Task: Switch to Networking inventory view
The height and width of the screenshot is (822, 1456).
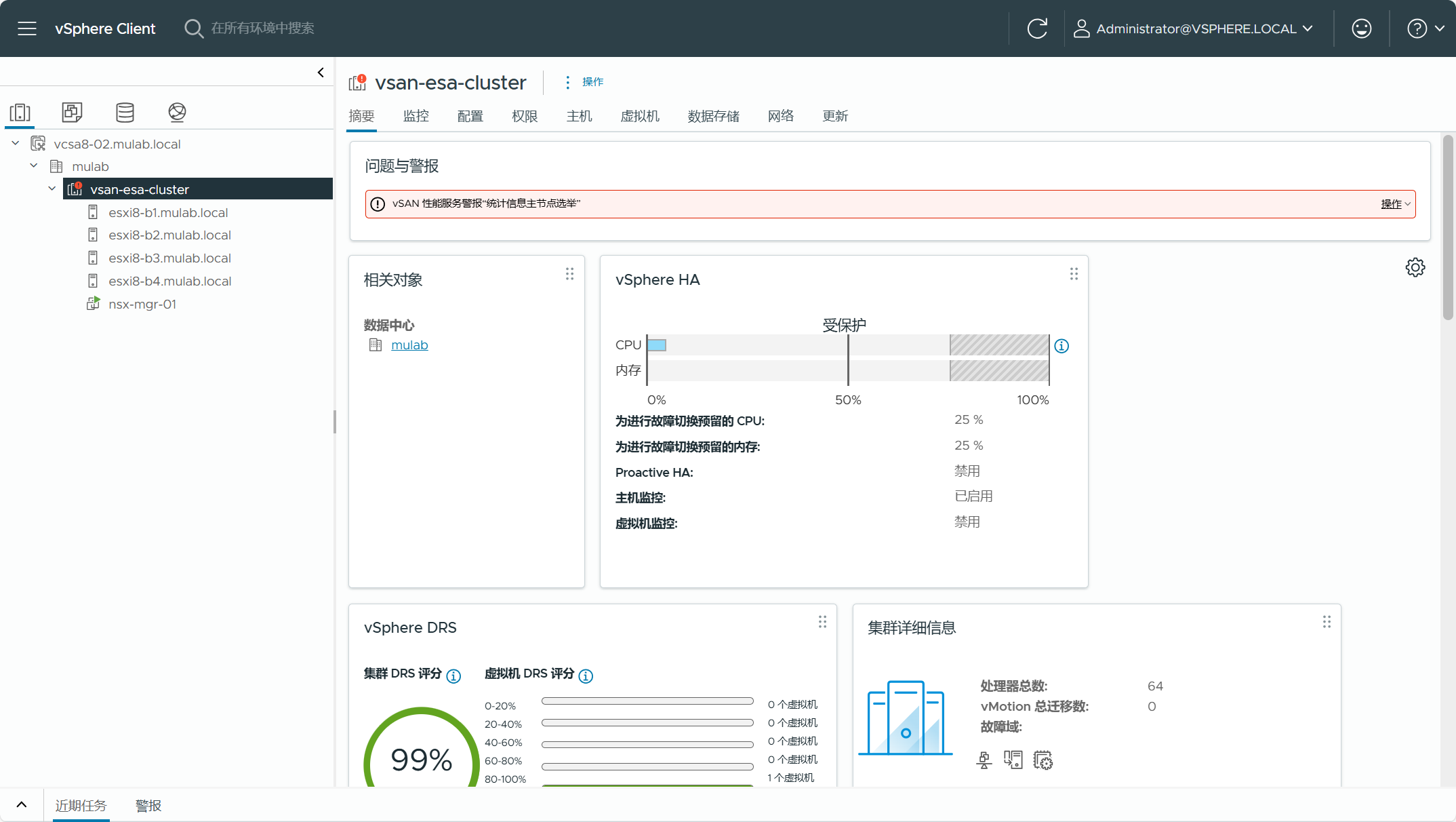Action: click(177, 113)
